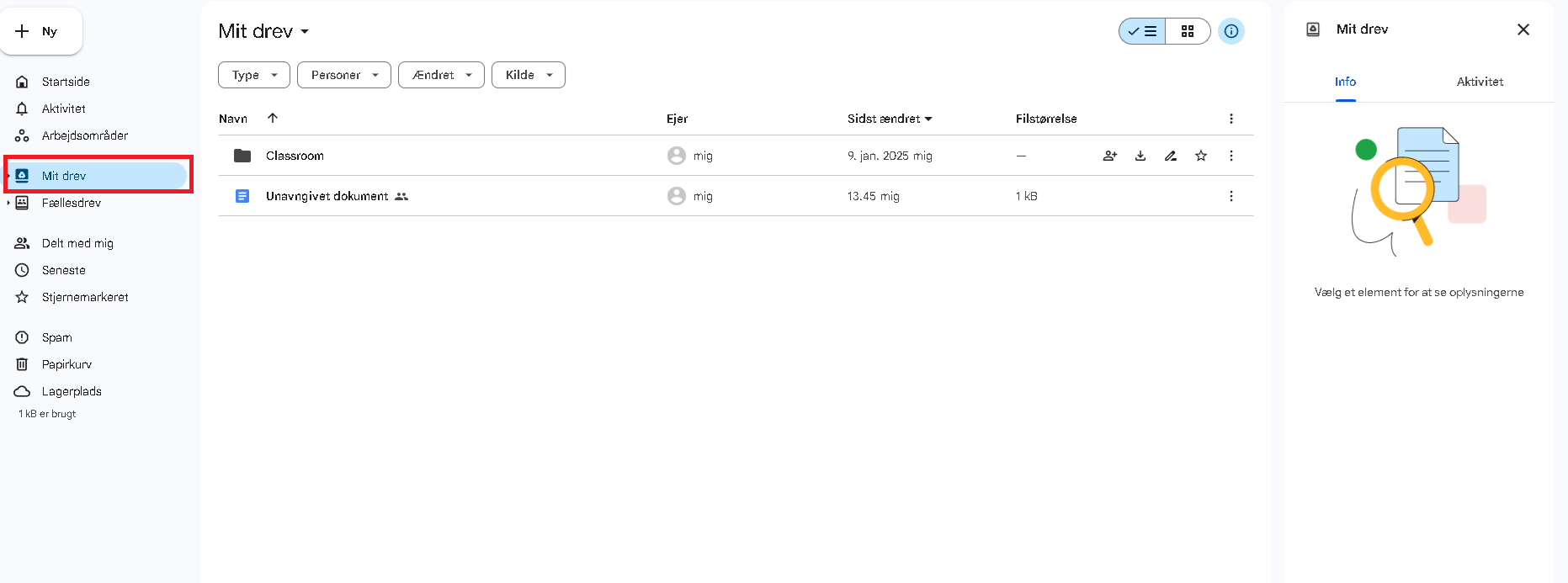Download the Classroom folder

click(1140, 156)
